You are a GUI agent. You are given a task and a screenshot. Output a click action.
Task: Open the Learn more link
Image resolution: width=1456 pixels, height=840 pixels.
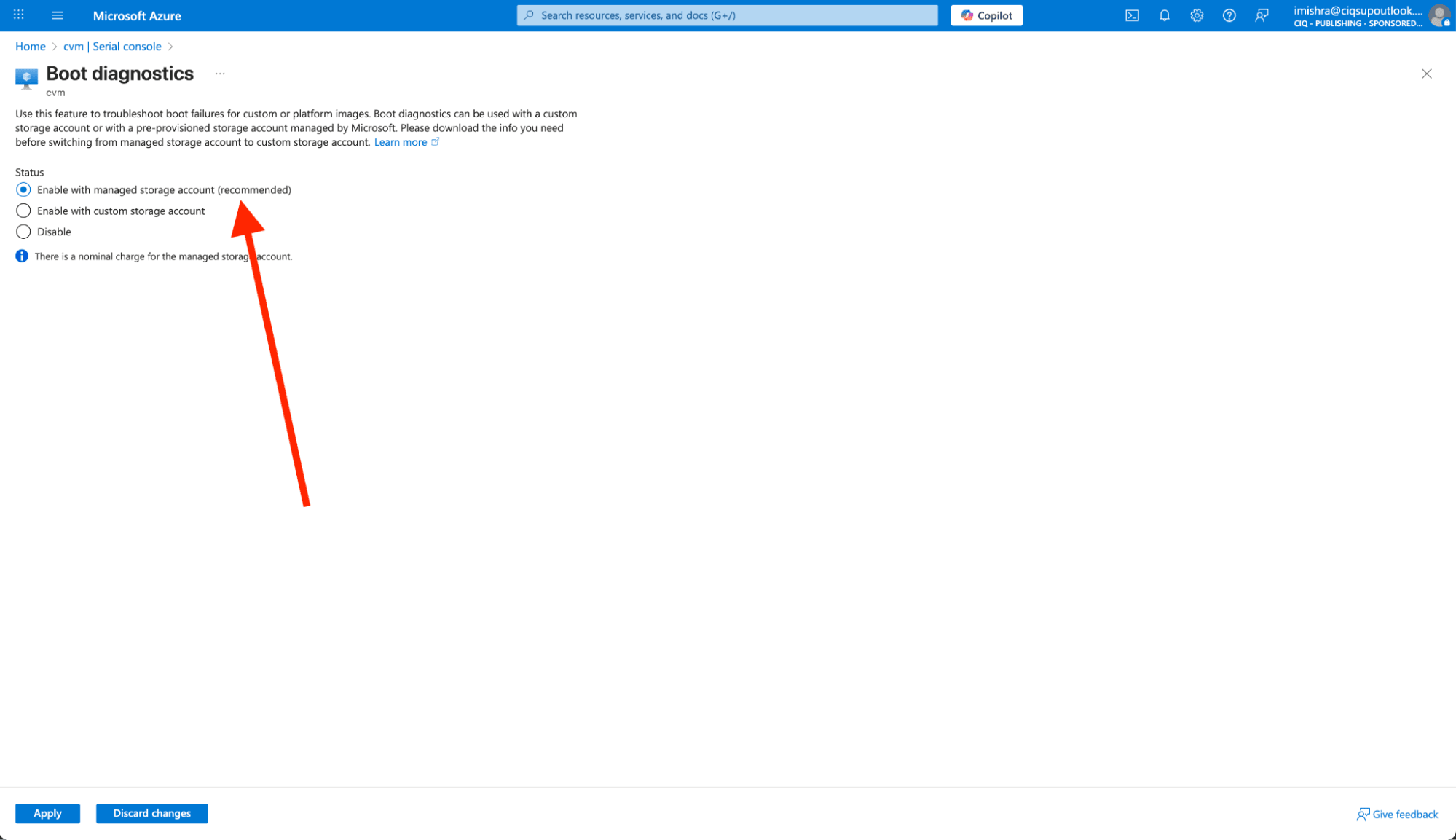tap(401, 142)
